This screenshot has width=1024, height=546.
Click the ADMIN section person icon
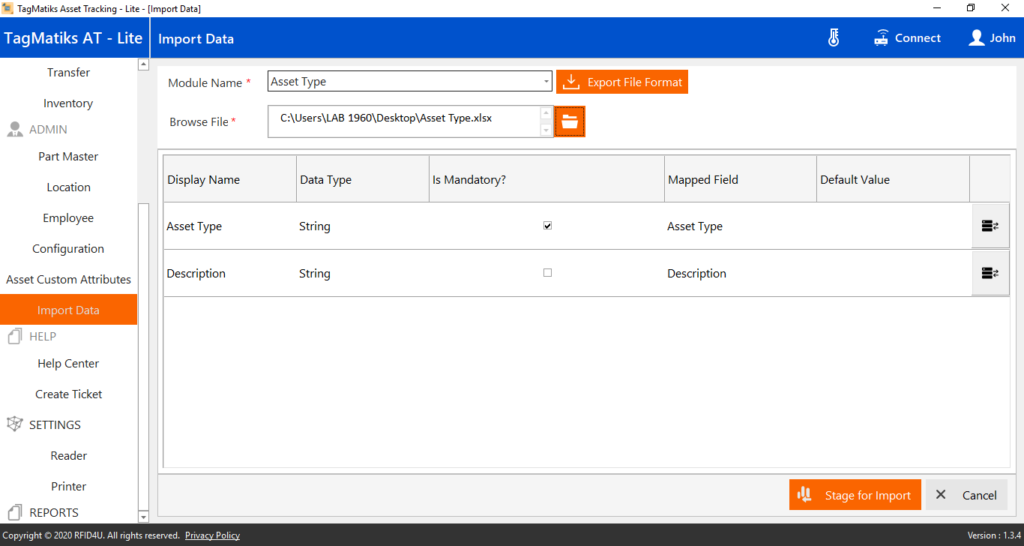click(x=14, y=129)
